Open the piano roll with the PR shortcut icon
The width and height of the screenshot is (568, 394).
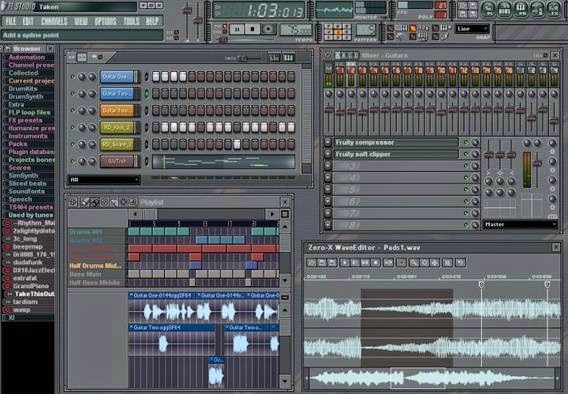pyautogui.click(x=521, y=9)
